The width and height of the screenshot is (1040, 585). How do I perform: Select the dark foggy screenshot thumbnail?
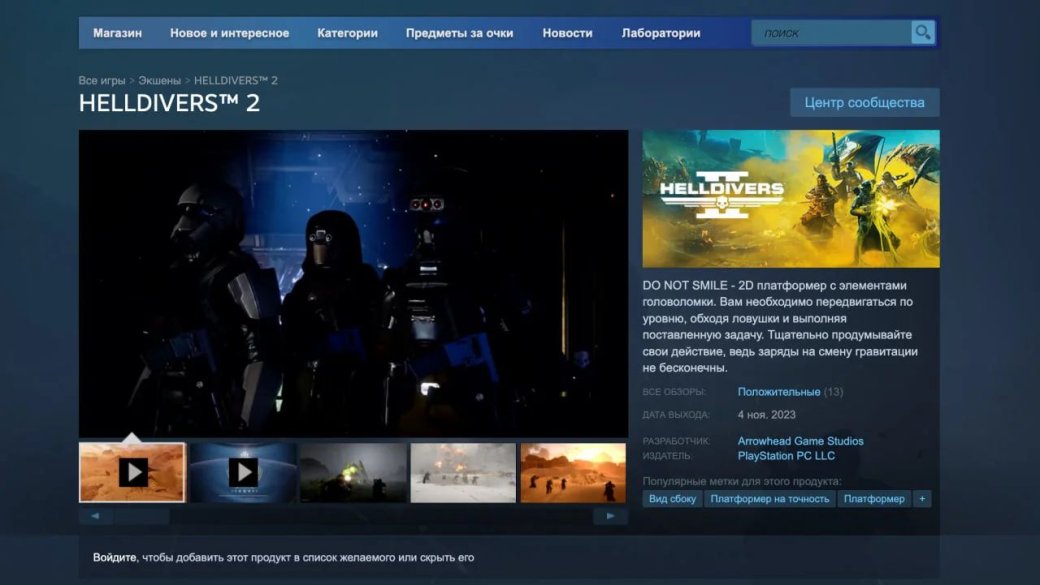tap(353, 473)
